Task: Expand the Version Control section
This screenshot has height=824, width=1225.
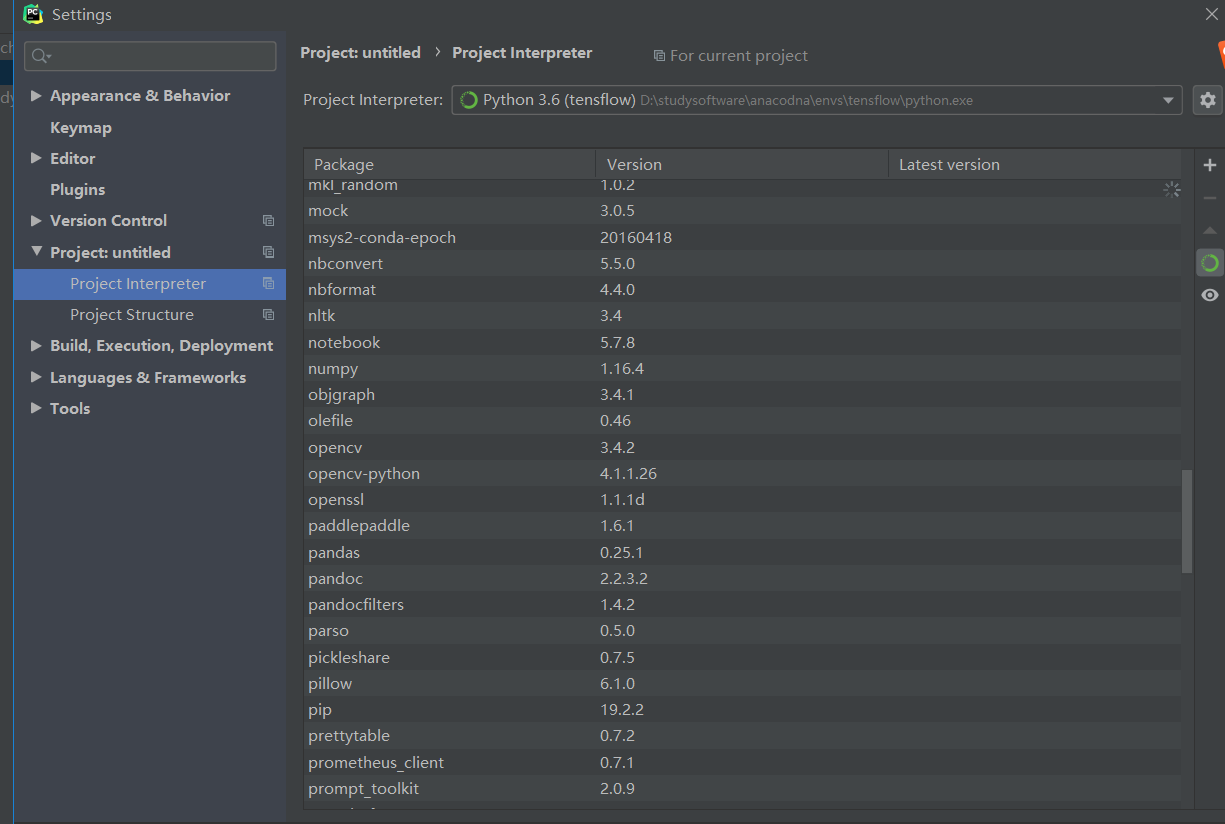Action: pyautogui.click(x=37, y=220)
